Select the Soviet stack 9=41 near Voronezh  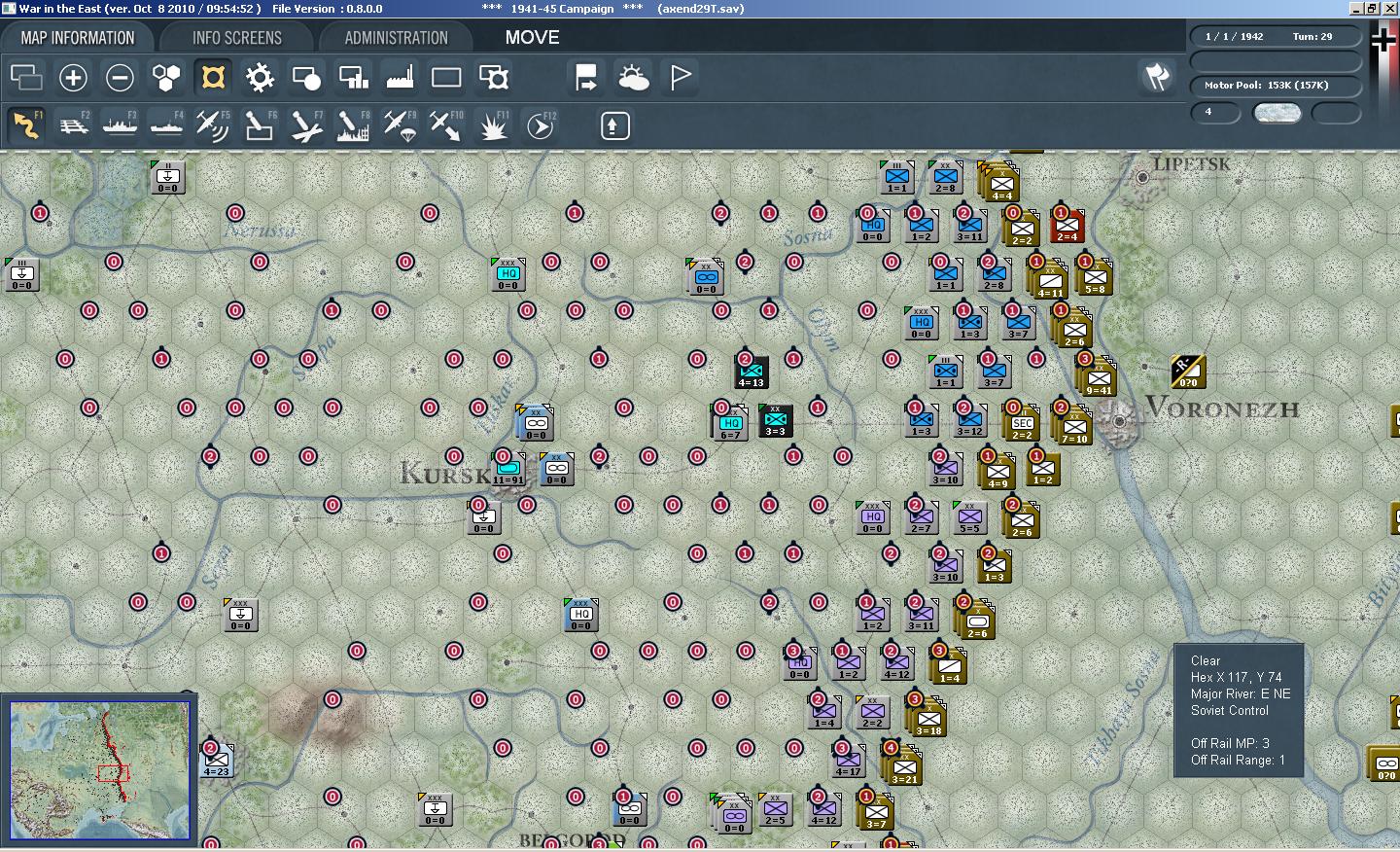pos(1097,376)
